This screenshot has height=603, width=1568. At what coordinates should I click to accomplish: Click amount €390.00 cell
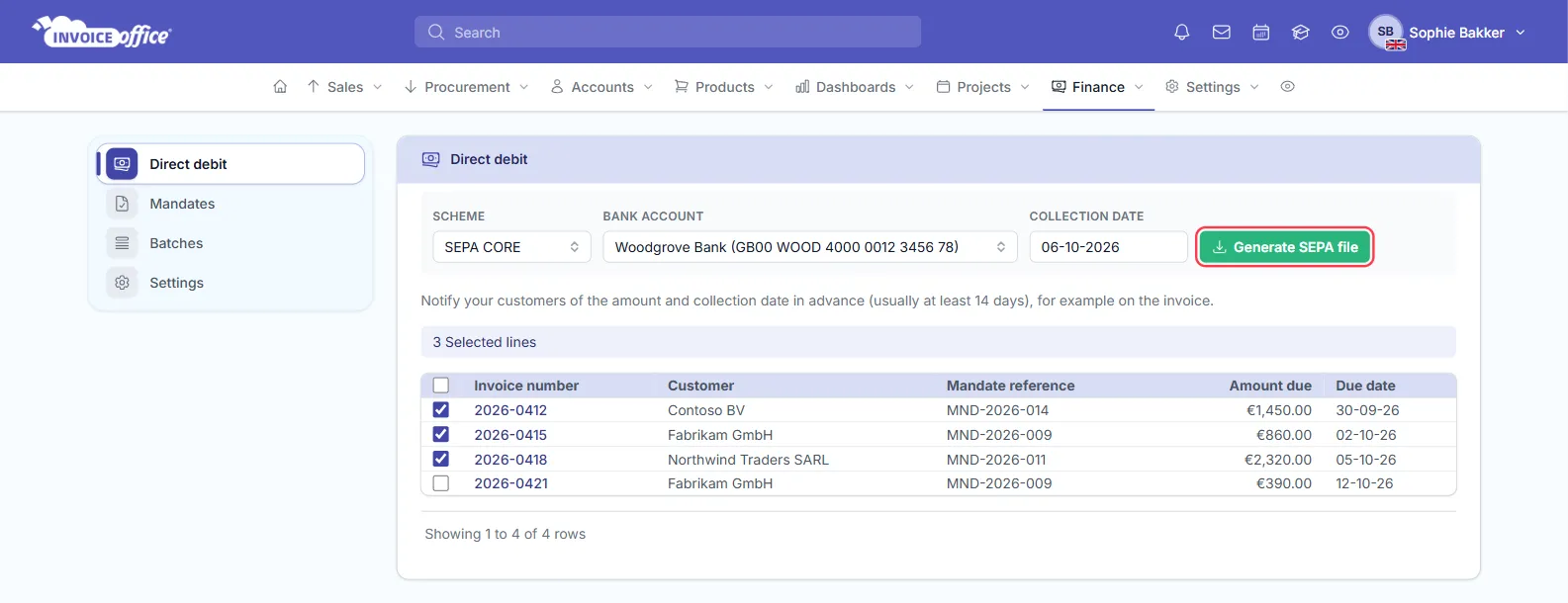(x=1284, y=483)
